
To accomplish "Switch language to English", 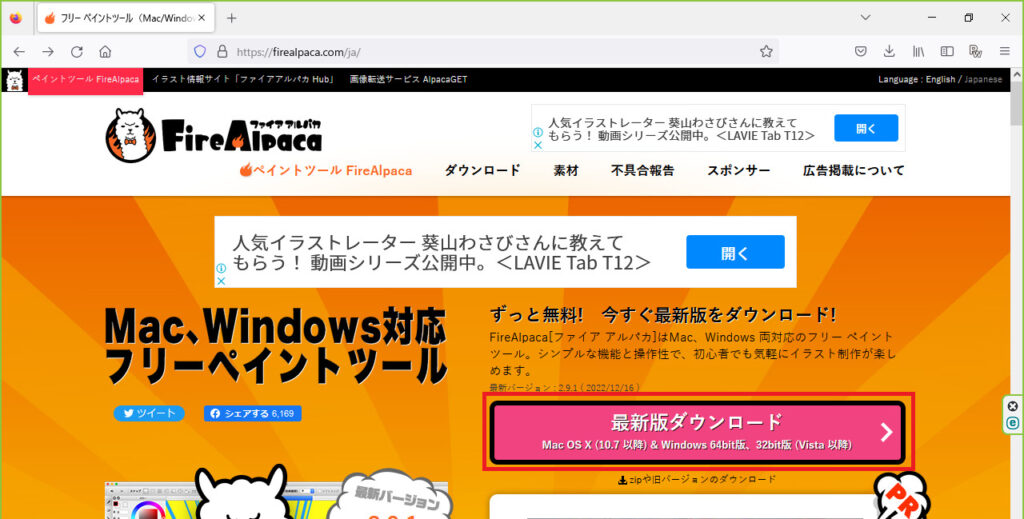I will click(940, 80).
